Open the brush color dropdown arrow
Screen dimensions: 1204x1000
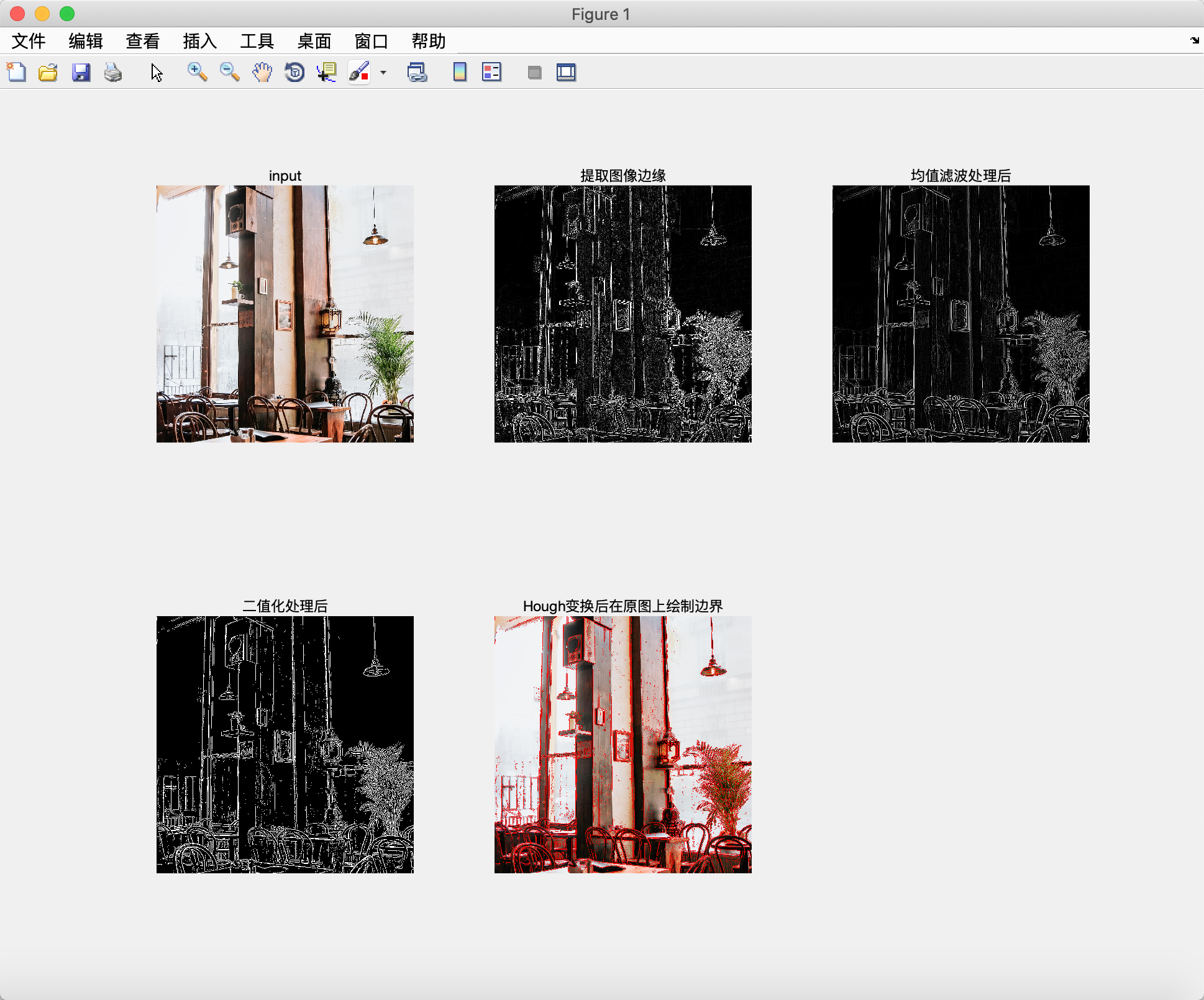click(x=383, y=73)
